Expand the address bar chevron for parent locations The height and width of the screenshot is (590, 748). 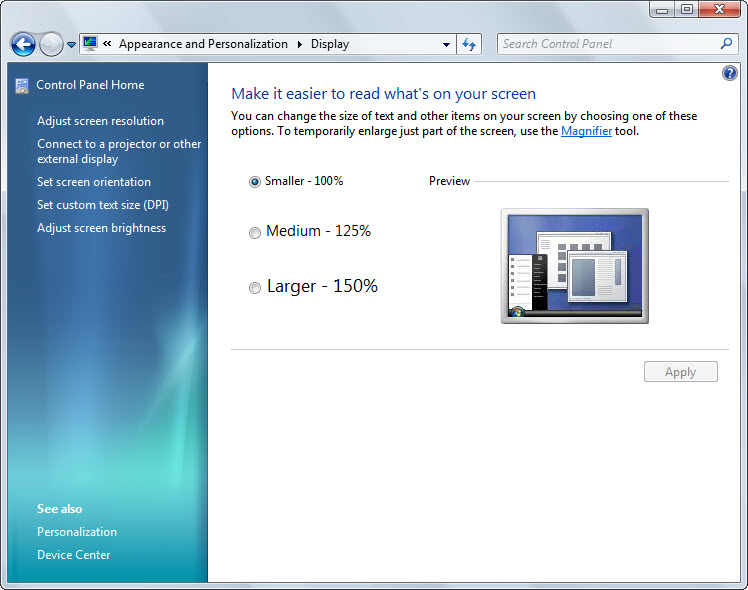click(x=107, y=44)
